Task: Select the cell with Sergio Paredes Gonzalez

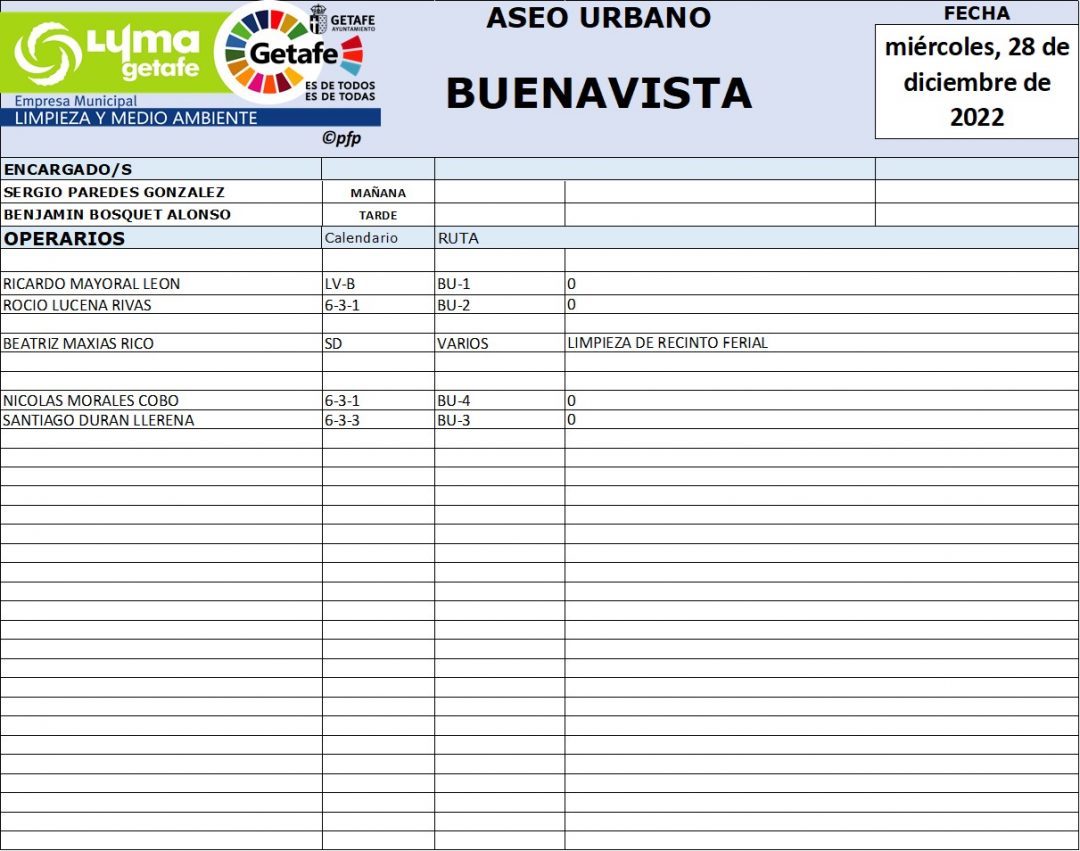Action: [x=115, y=192]
